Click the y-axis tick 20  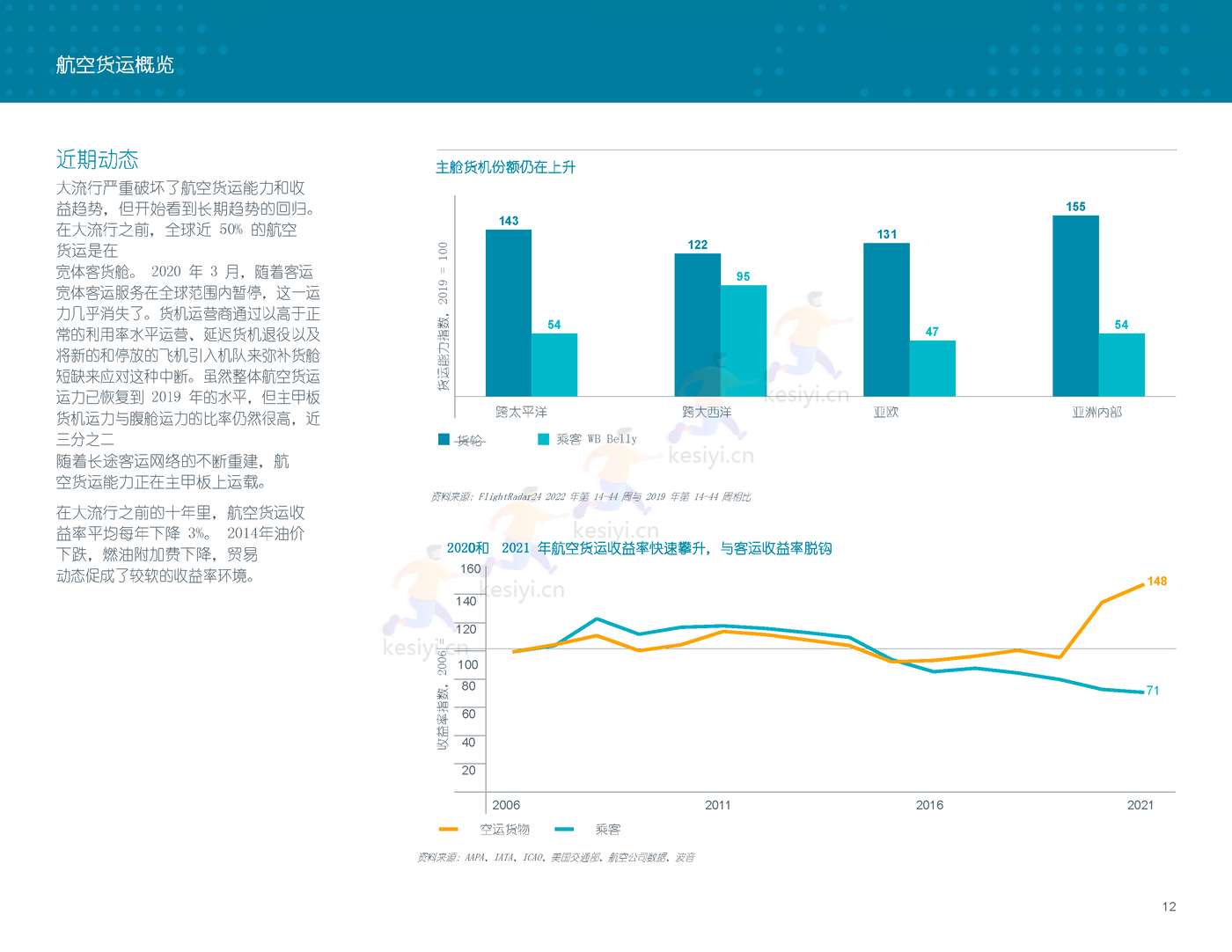click(469, 770)
